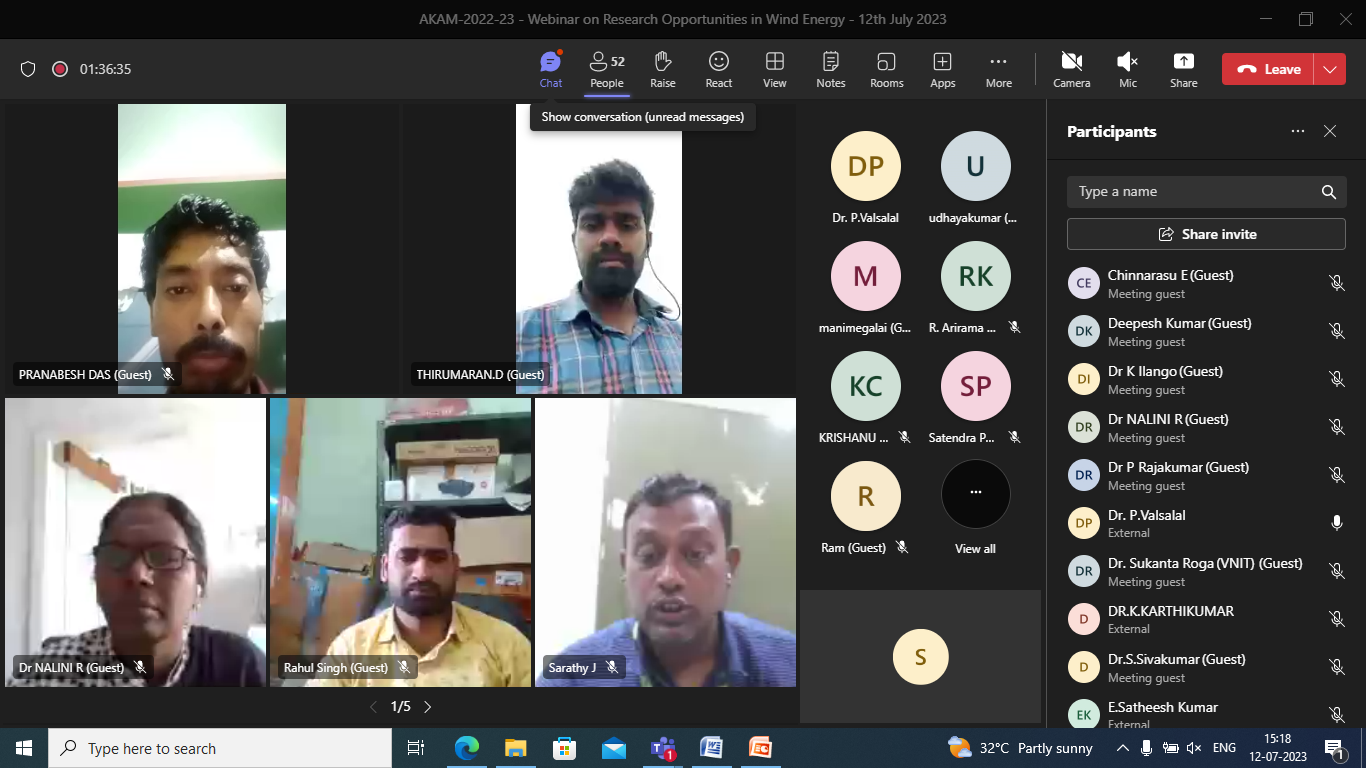This screenshot has width=1366, height=768.
Task: Change the meeting View layout
Action: point(774,69)
